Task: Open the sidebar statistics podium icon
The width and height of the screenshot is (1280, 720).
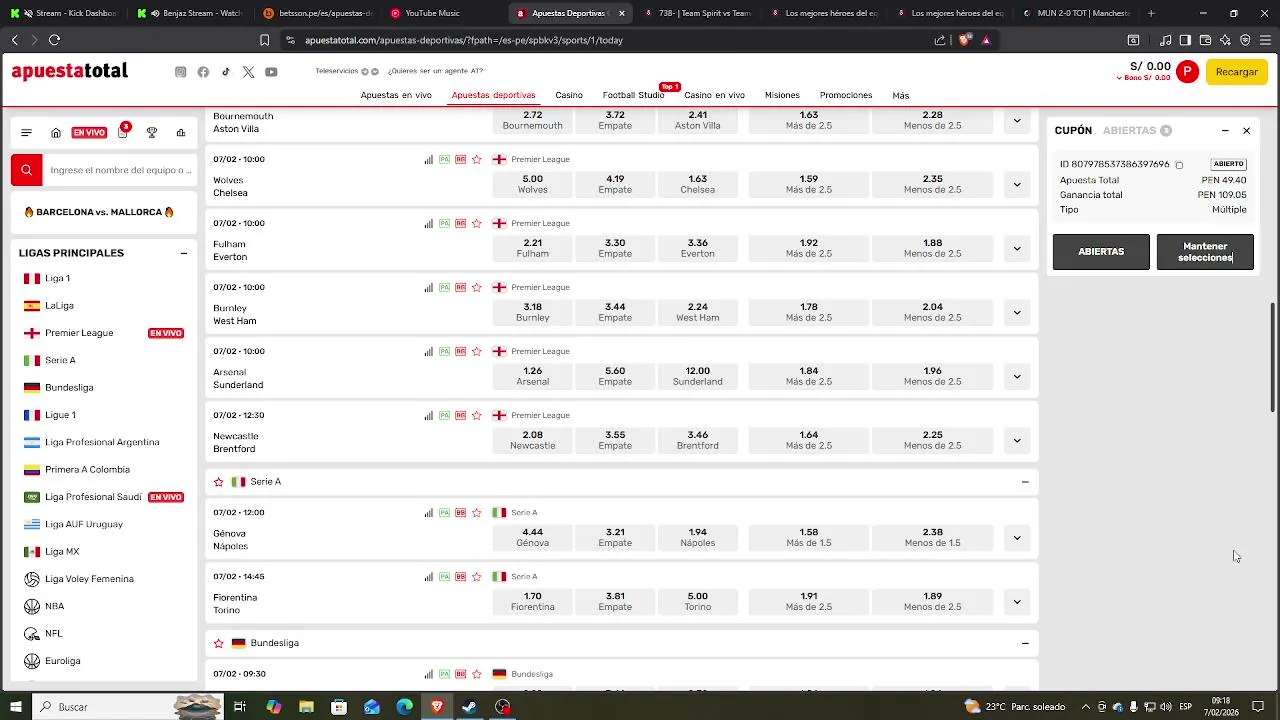Action: coord(181,132)
